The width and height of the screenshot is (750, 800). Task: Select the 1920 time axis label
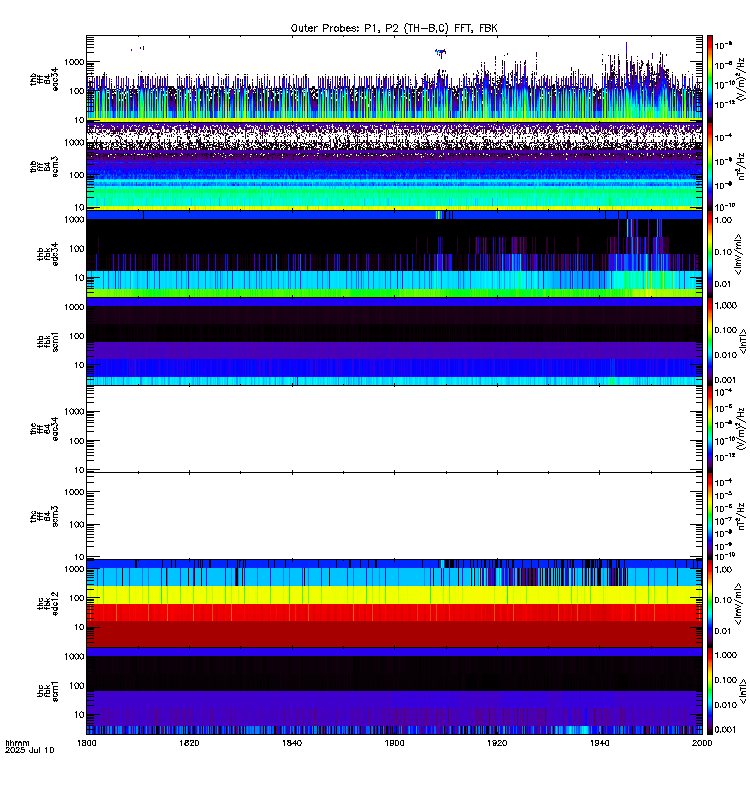coord(497,743)
